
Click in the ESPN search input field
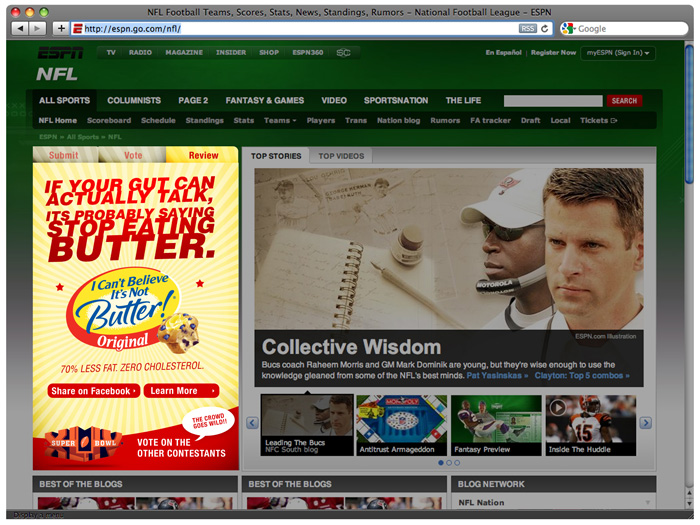[x=553, y=101]
